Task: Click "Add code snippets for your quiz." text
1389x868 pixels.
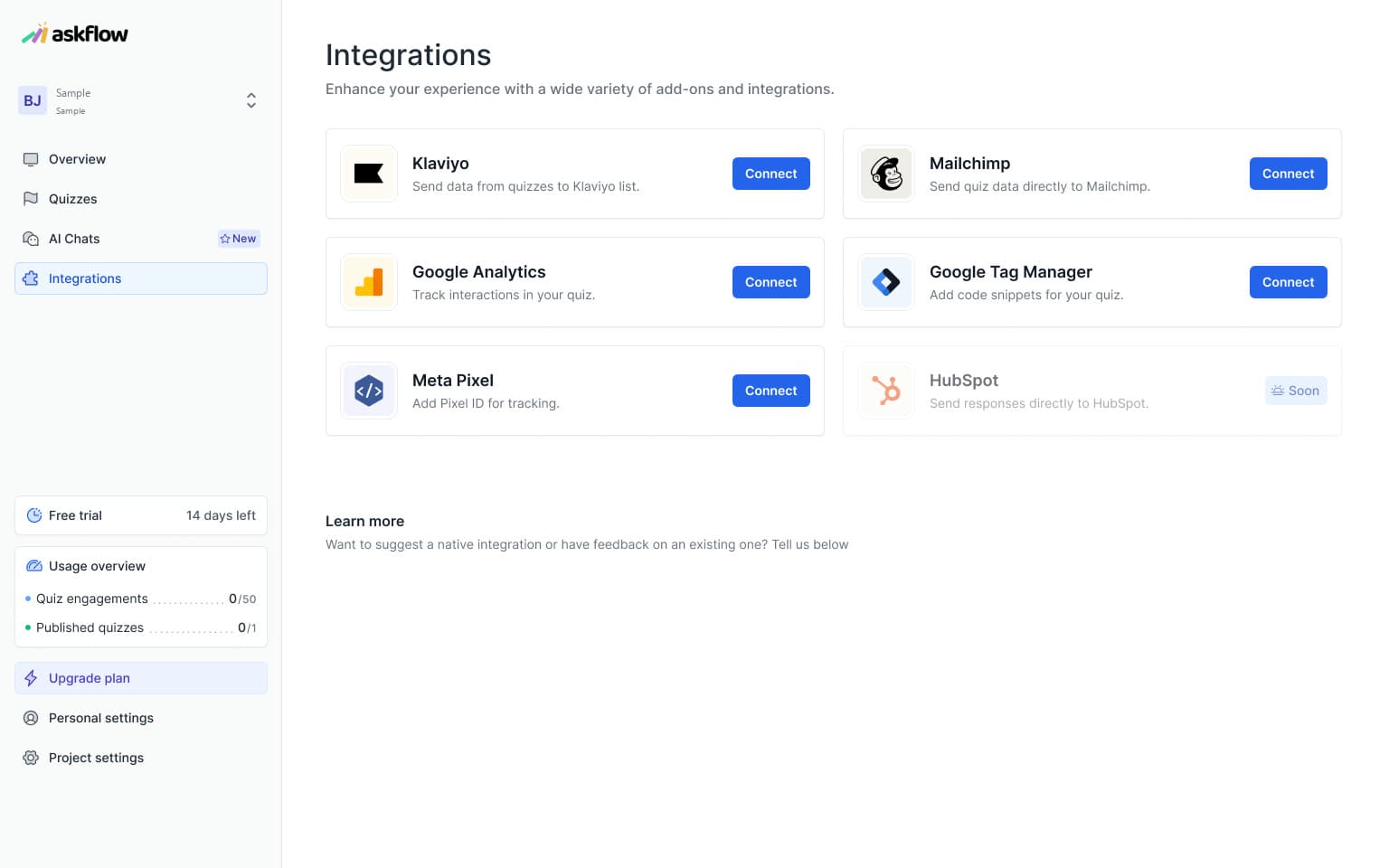Action: pos(1026,295)
